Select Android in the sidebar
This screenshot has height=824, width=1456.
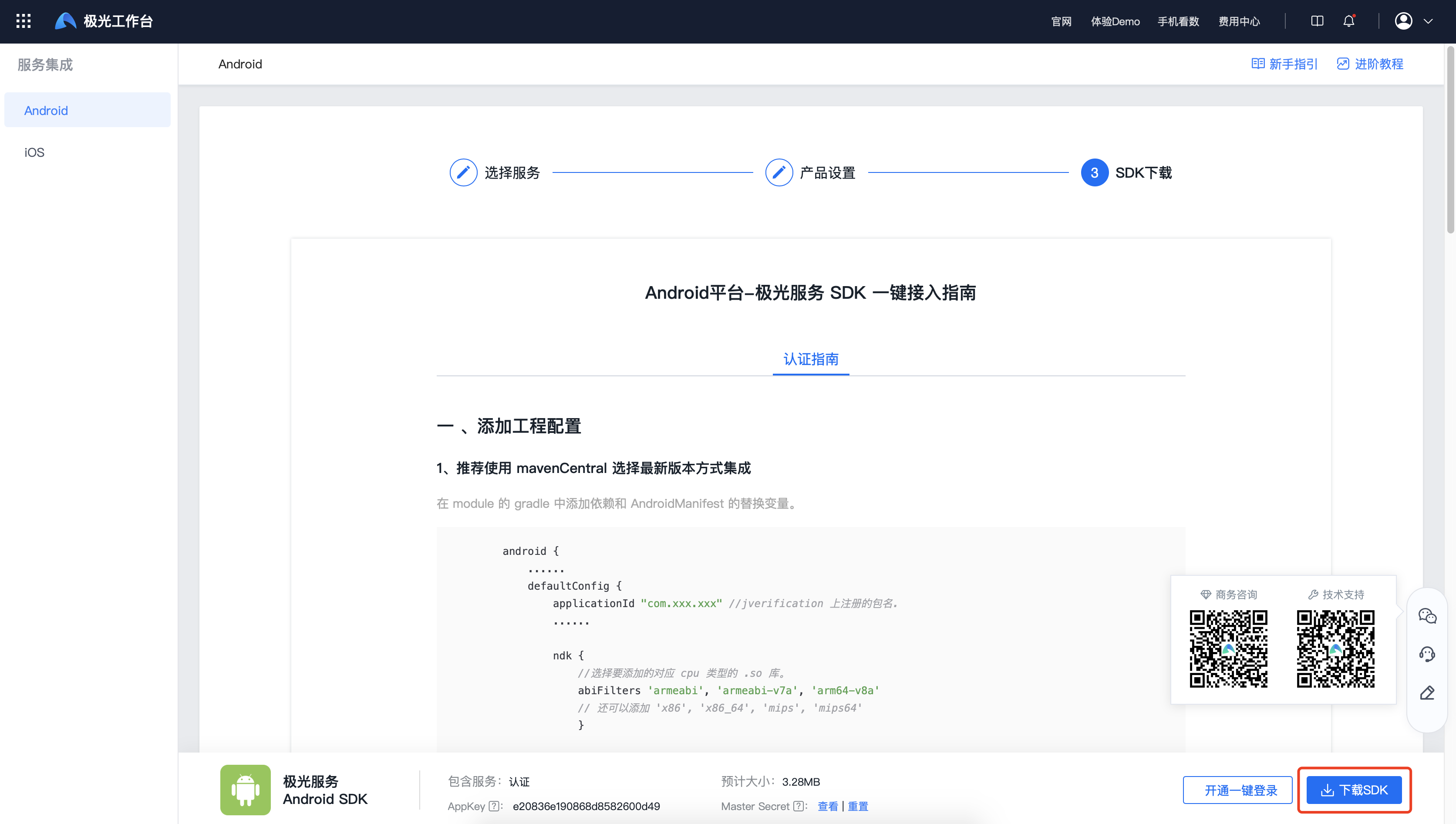[x=87, y=110]
